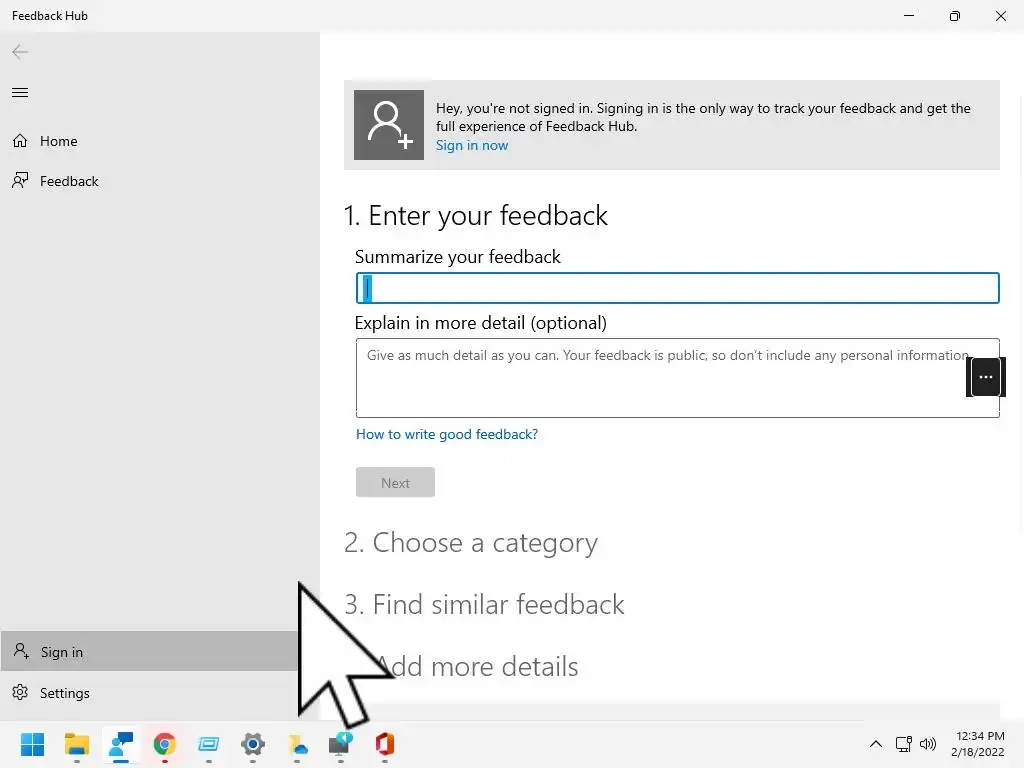The image size is (1024, 768).
Task: Click the volume speaker tray icon
Action: coord(927,744)
